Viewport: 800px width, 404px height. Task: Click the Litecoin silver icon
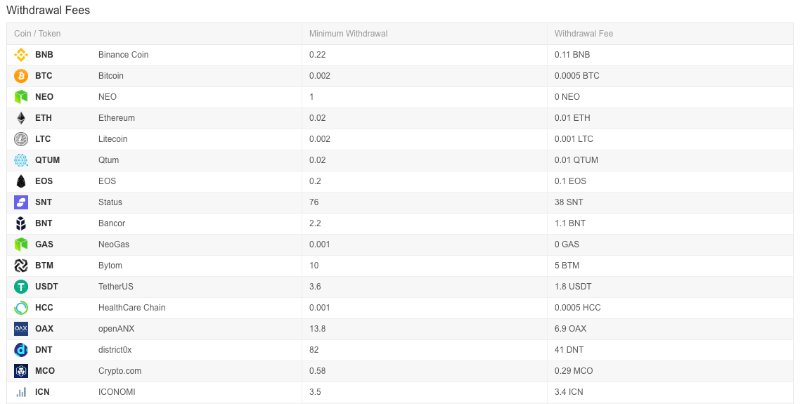click(21, 139)
